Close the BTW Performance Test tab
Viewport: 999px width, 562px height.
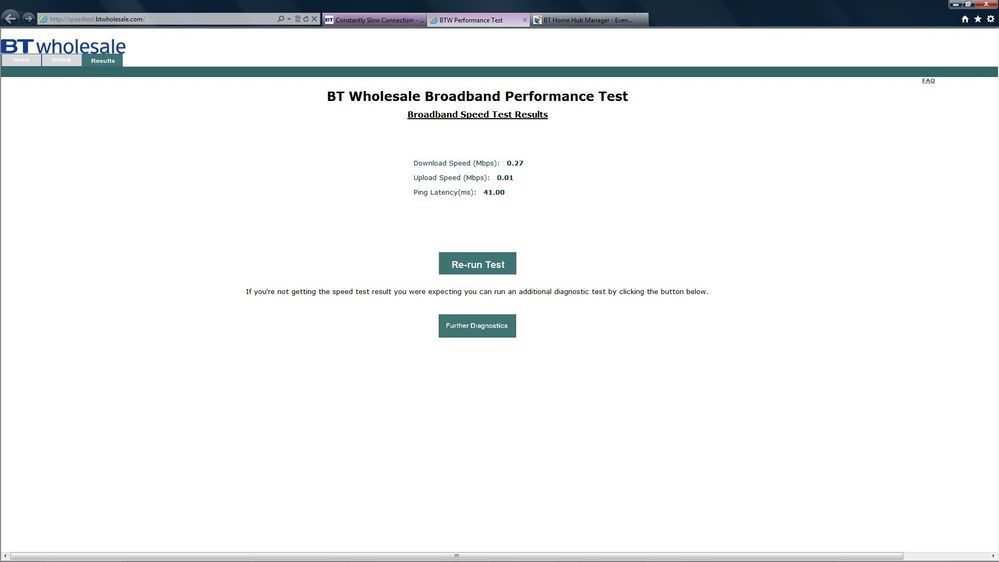525,20
